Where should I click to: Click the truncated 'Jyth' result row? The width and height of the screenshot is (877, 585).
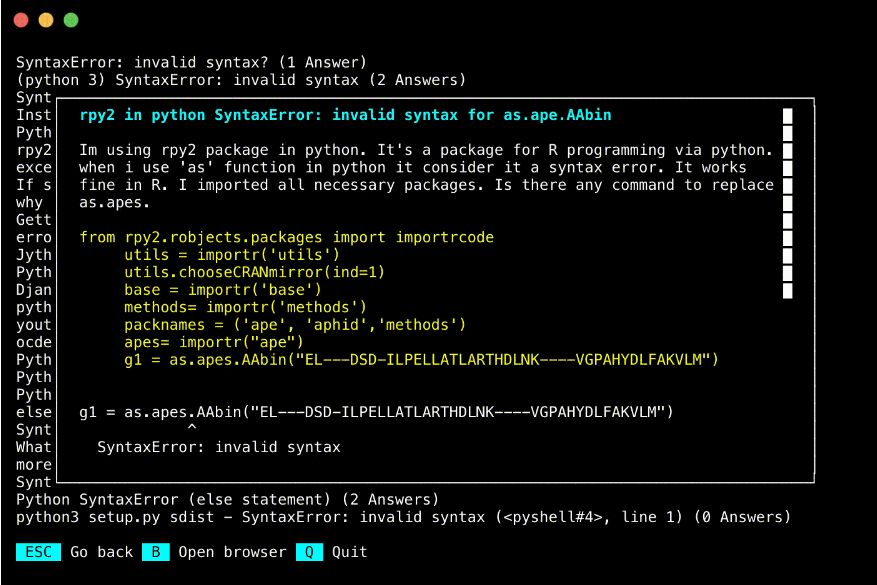tap(34, 255)
